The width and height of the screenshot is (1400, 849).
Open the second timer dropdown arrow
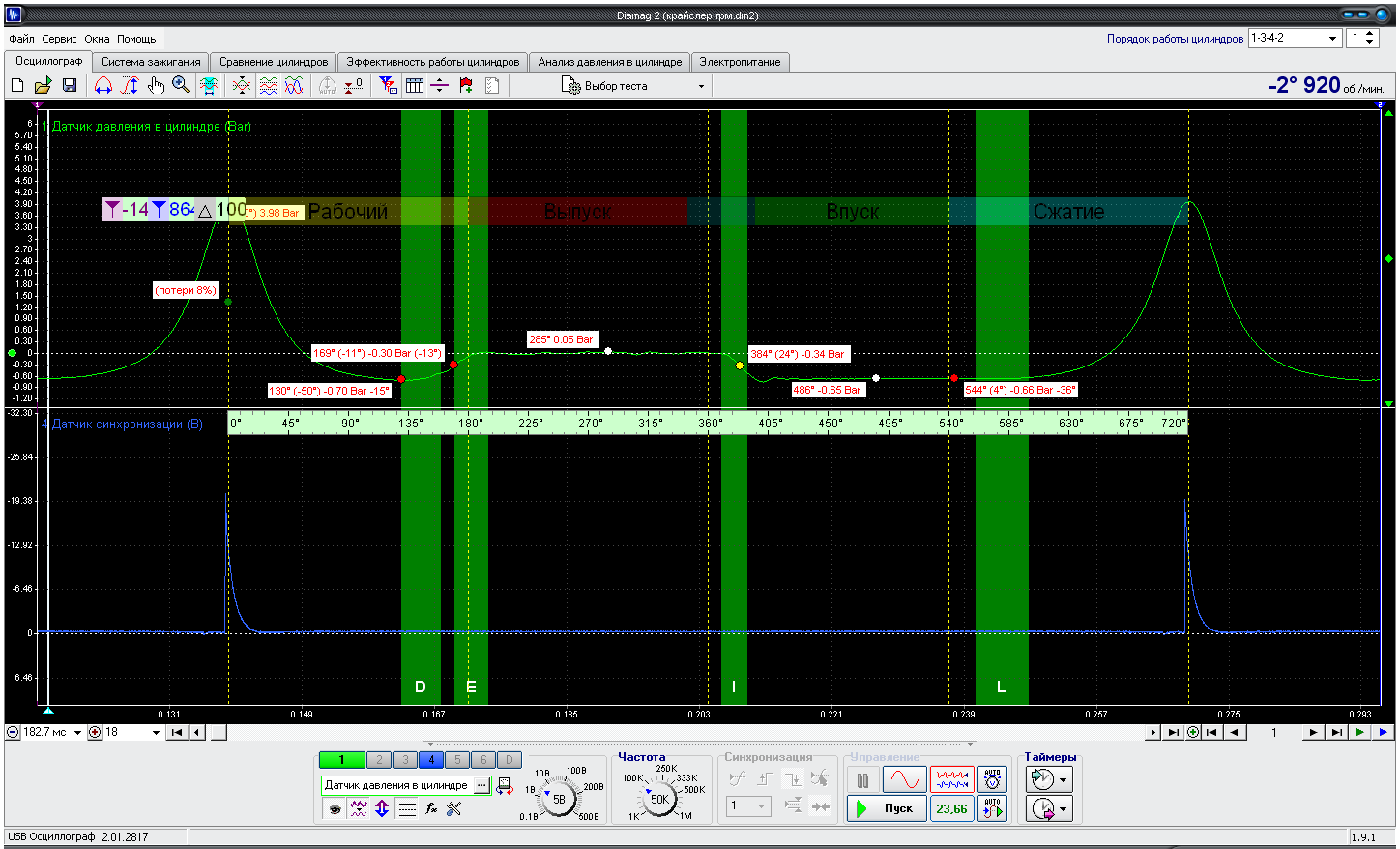click(1064, 808)
